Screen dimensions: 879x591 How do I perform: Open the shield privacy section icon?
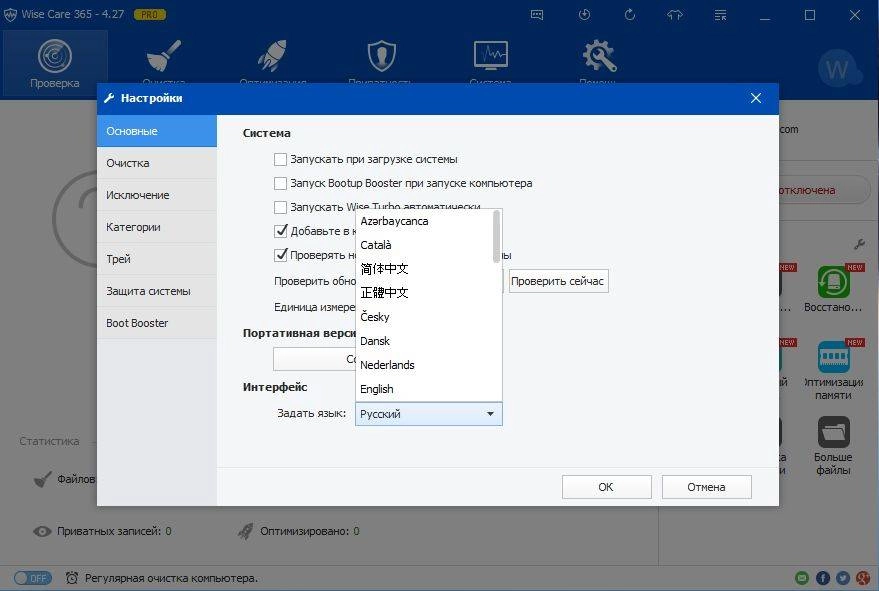click(x=382, y=56)
